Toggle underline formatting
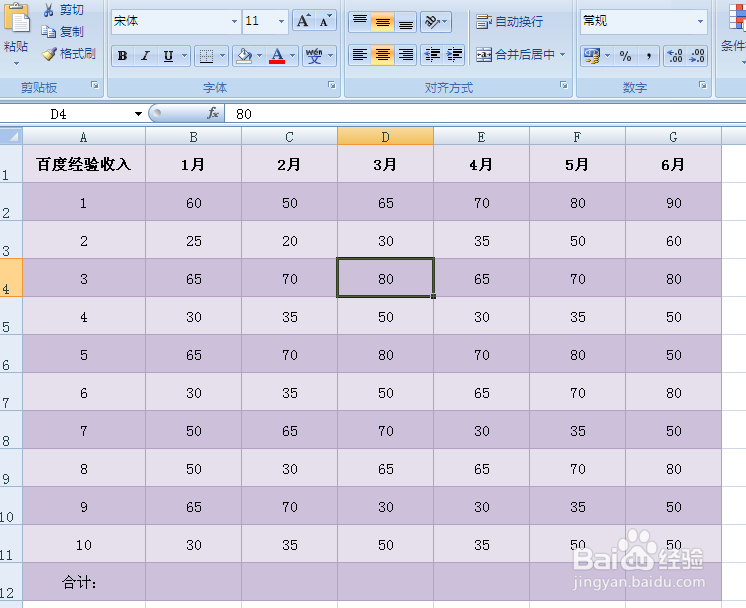Viewport: 746px width, 608px height. pyautogui.click(x=168, y=56)
